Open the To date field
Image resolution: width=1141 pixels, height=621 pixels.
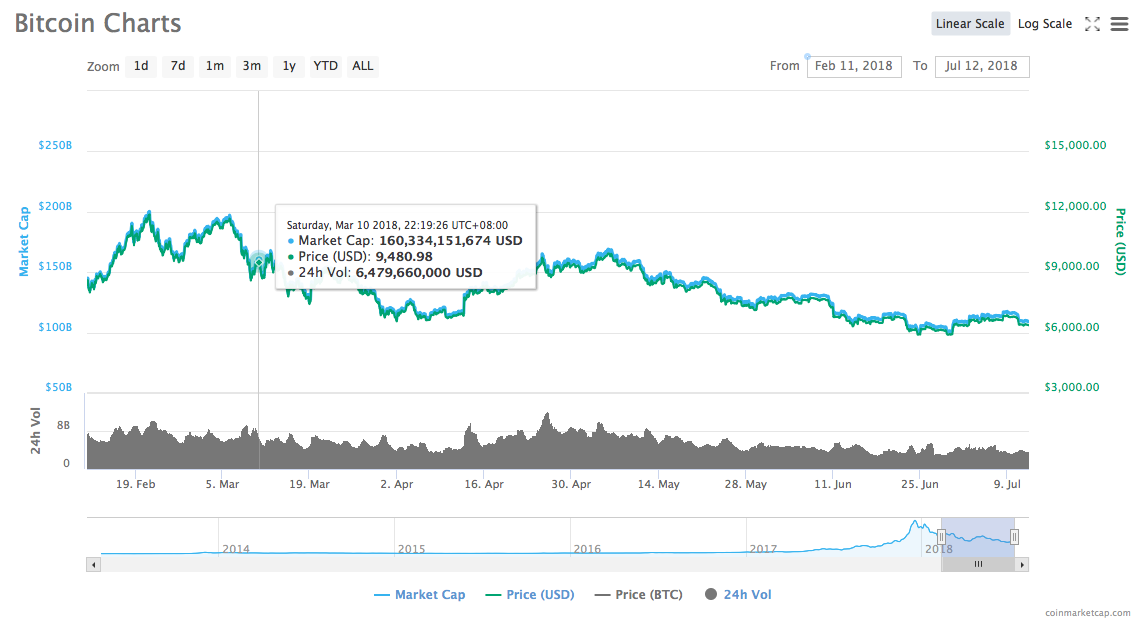982,66
